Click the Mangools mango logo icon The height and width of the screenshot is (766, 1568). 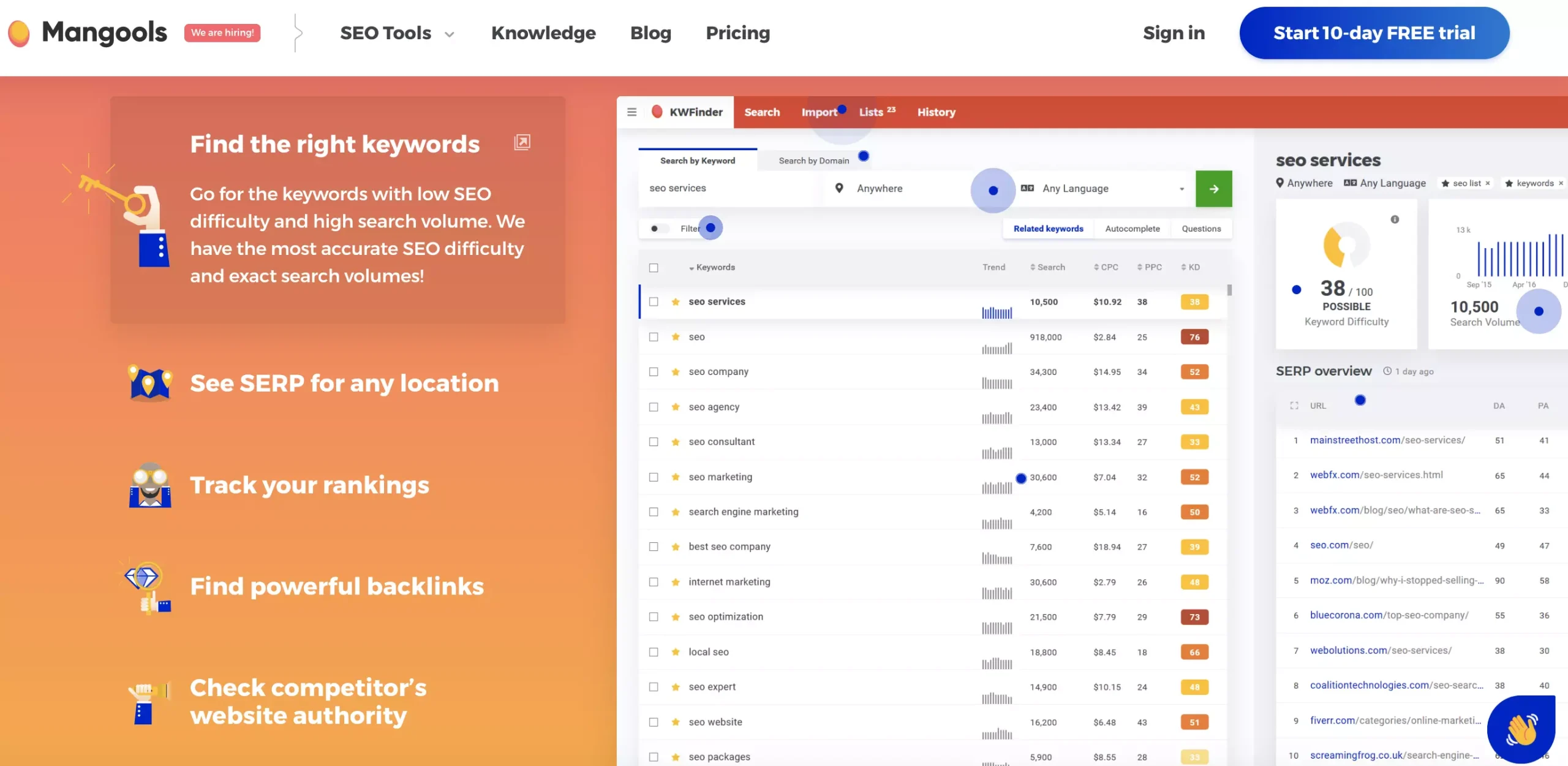pos(19,33)
